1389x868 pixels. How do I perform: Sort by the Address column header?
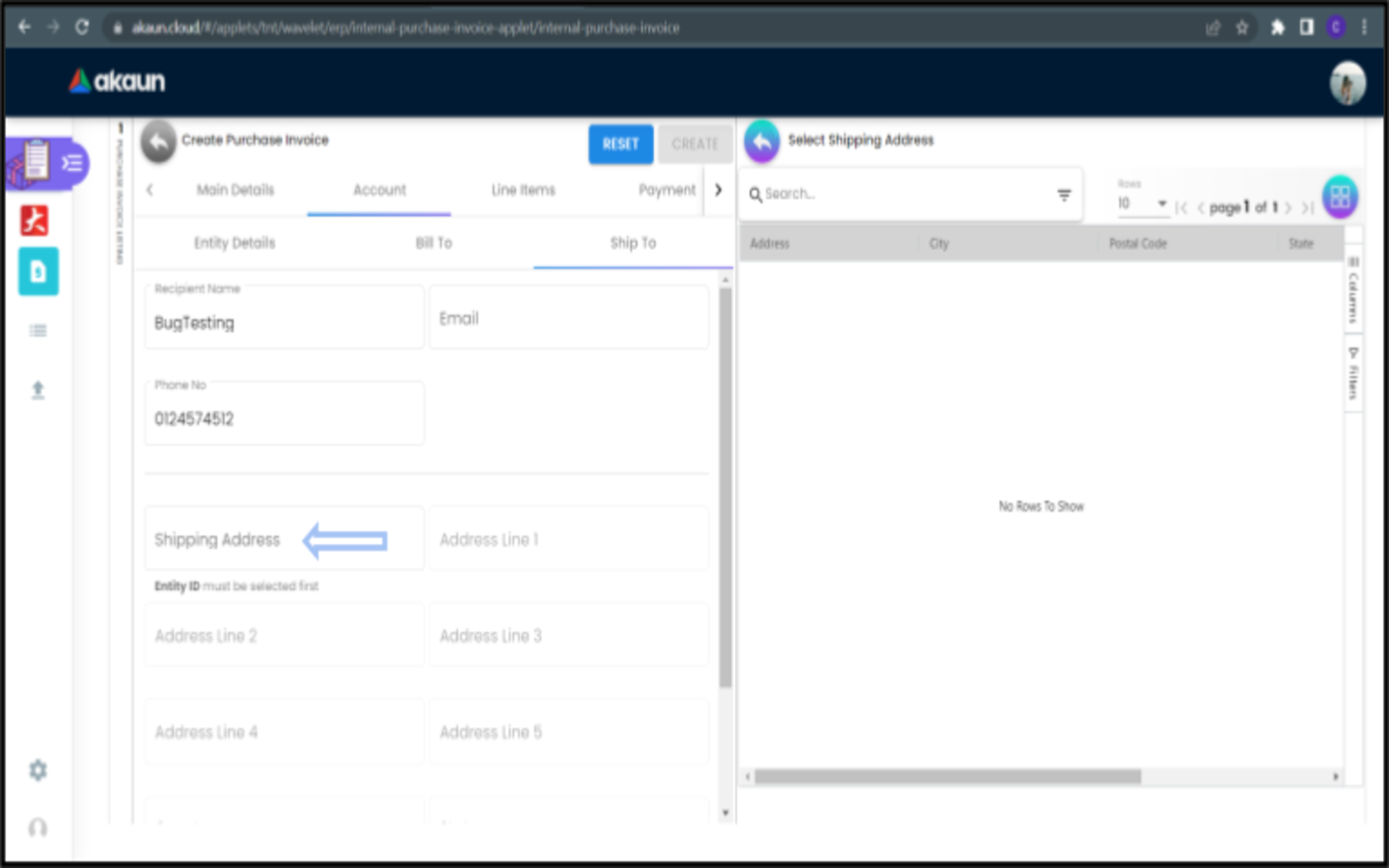tap(770, 244)
